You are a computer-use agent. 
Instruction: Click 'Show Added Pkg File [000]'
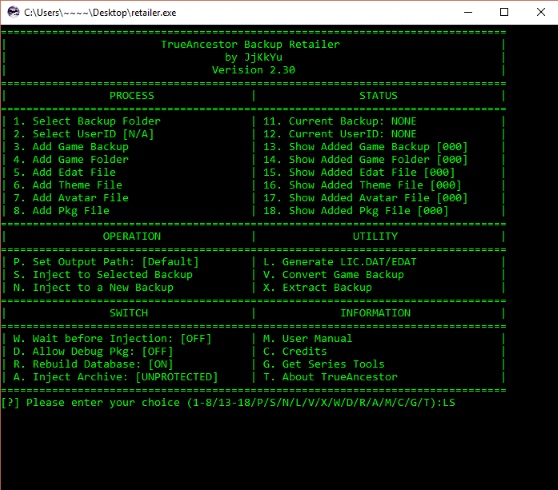(x=356, y=211)
